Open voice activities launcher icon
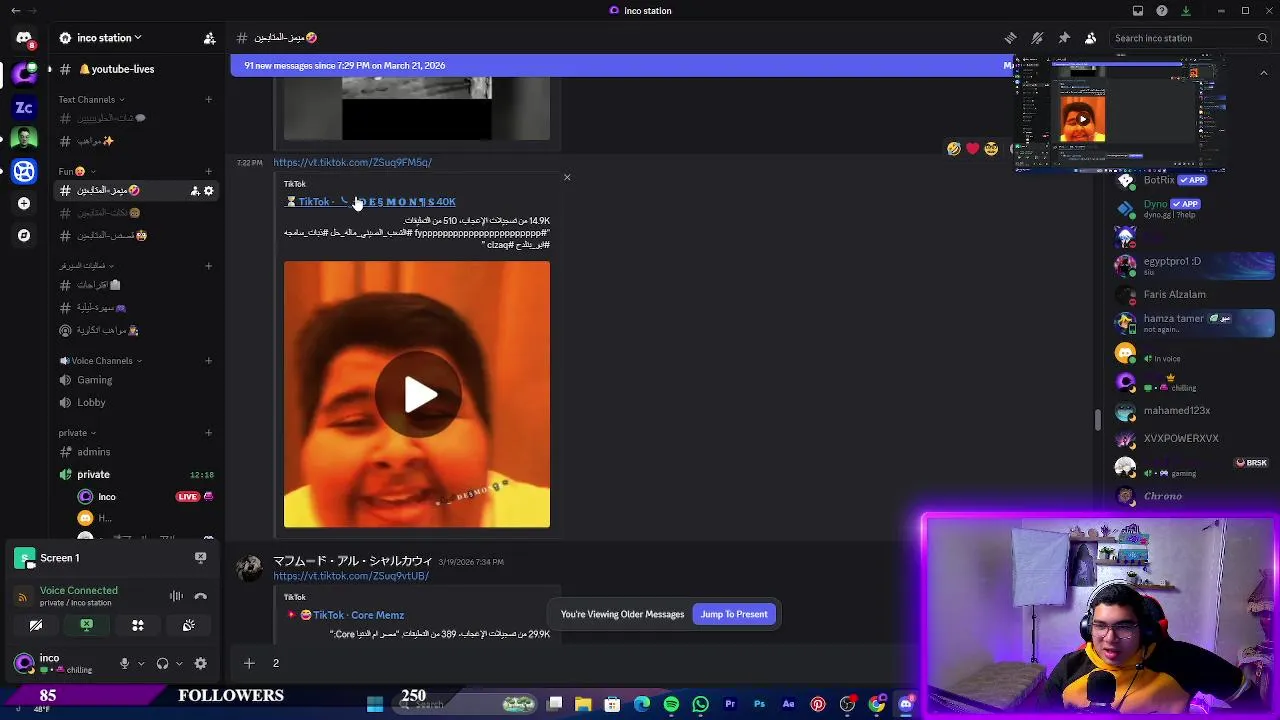The image size is (1280, 720). coord(138,625)
